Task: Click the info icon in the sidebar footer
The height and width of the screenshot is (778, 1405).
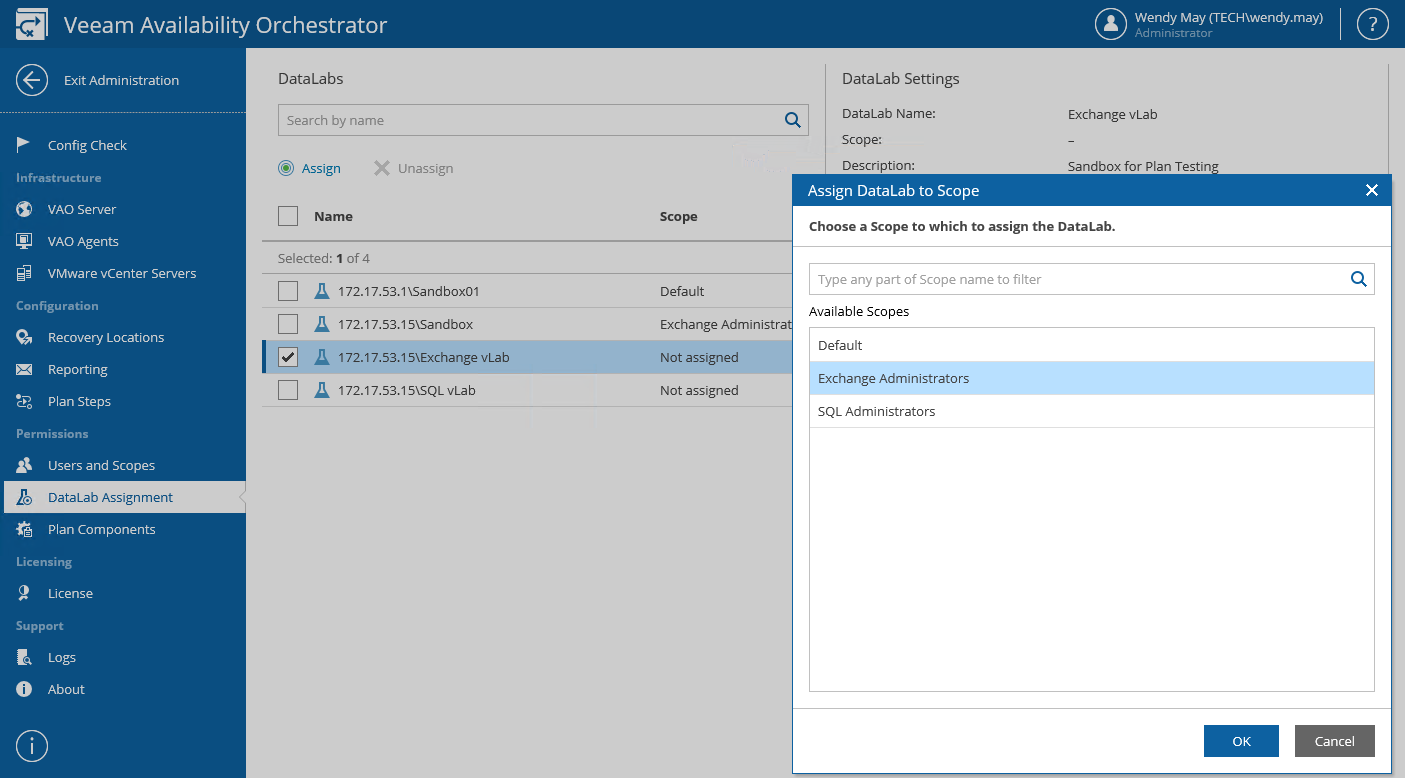Action: point(32,746)
